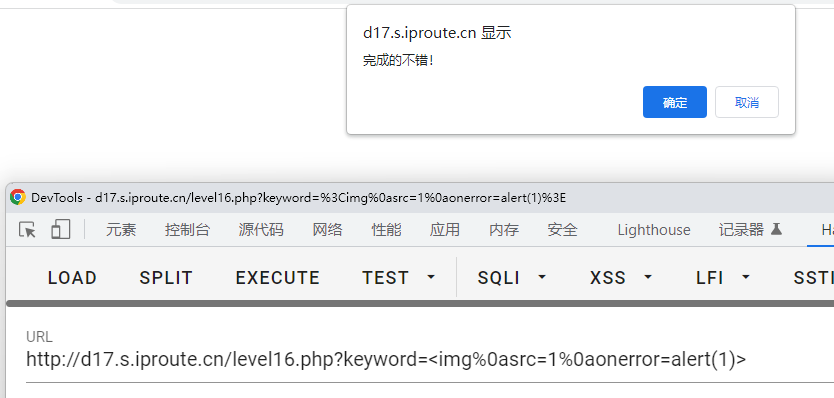Switch to the 元素 tab
This screenshot has height=398, width=834.
[121, 230]
